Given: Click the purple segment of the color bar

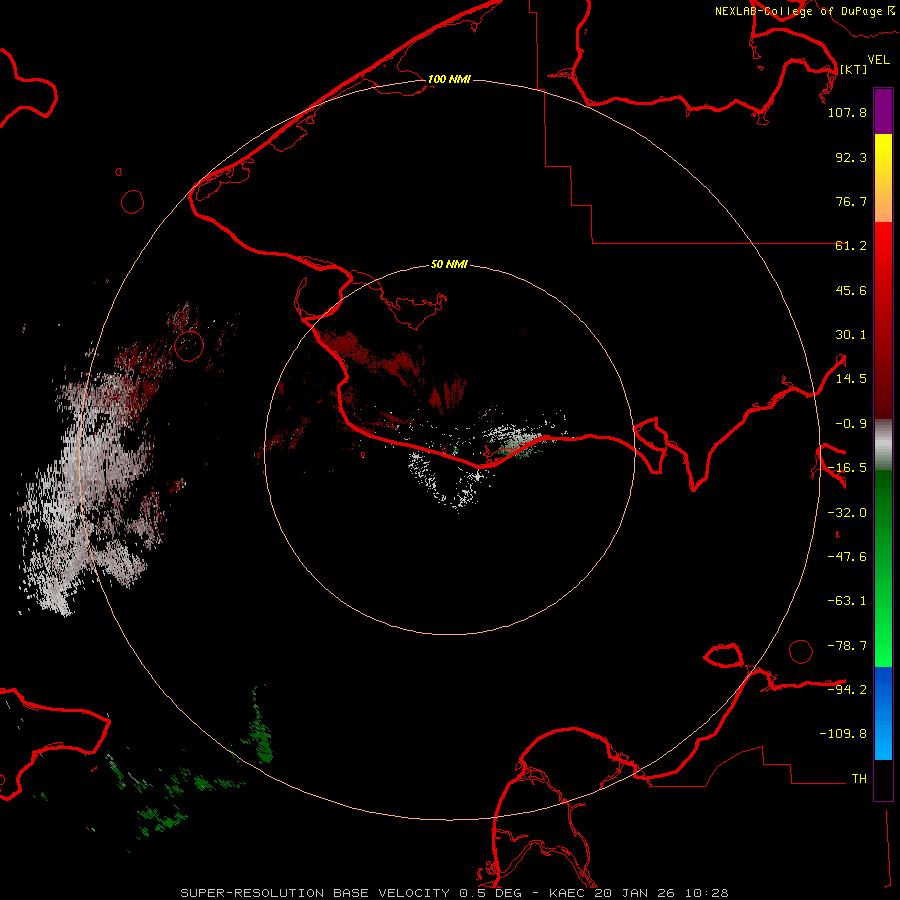Looking at the screenshot, I should tap(883, 111).
